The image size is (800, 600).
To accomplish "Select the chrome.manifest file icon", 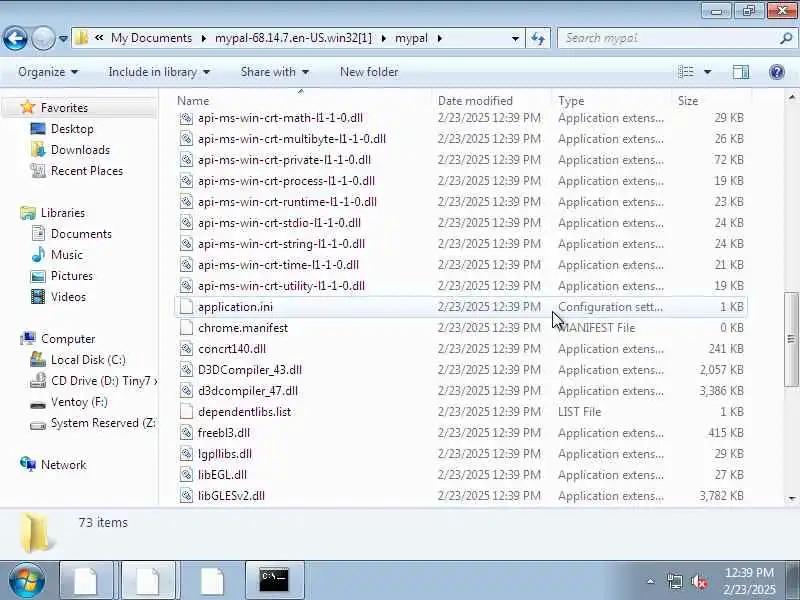I will pyautogui.click(x=187, y=328).
